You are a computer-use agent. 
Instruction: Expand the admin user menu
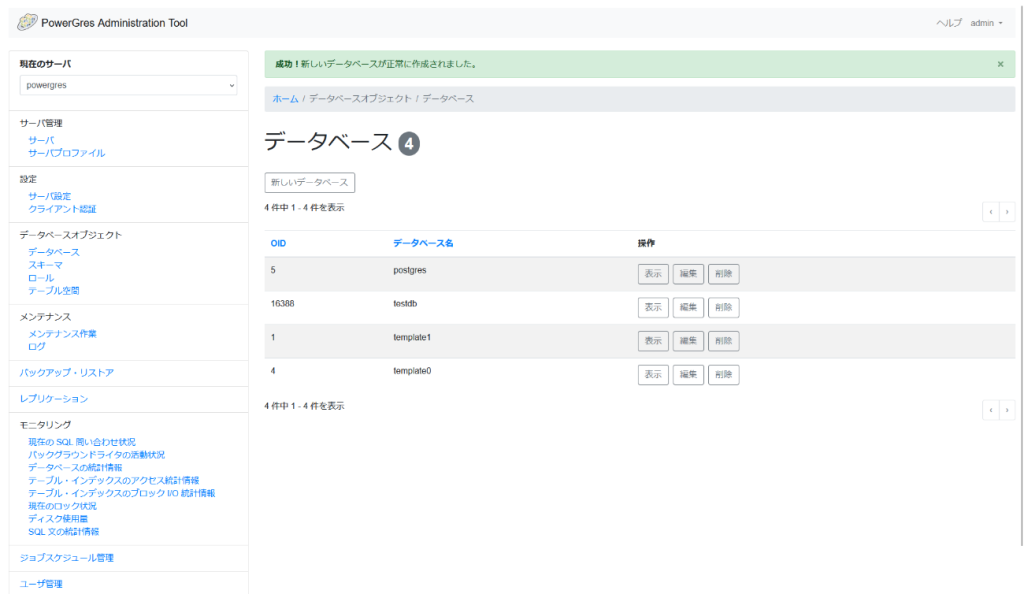click(985, 23)
